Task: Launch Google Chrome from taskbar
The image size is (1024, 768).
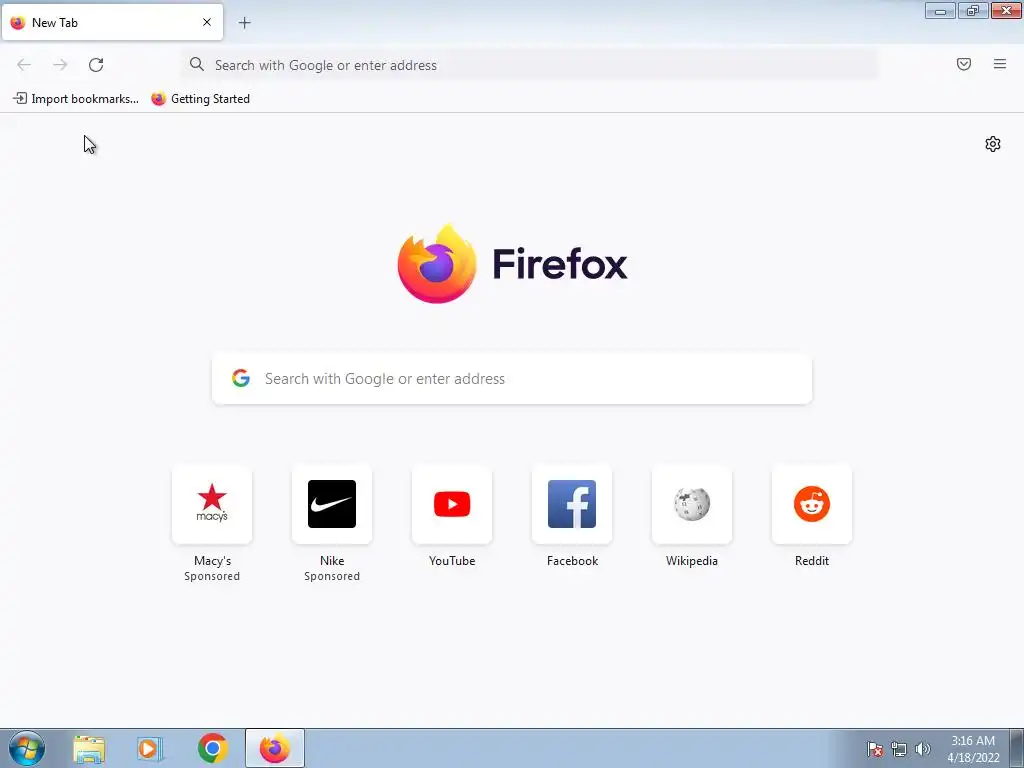Action: tap(213, 748)
